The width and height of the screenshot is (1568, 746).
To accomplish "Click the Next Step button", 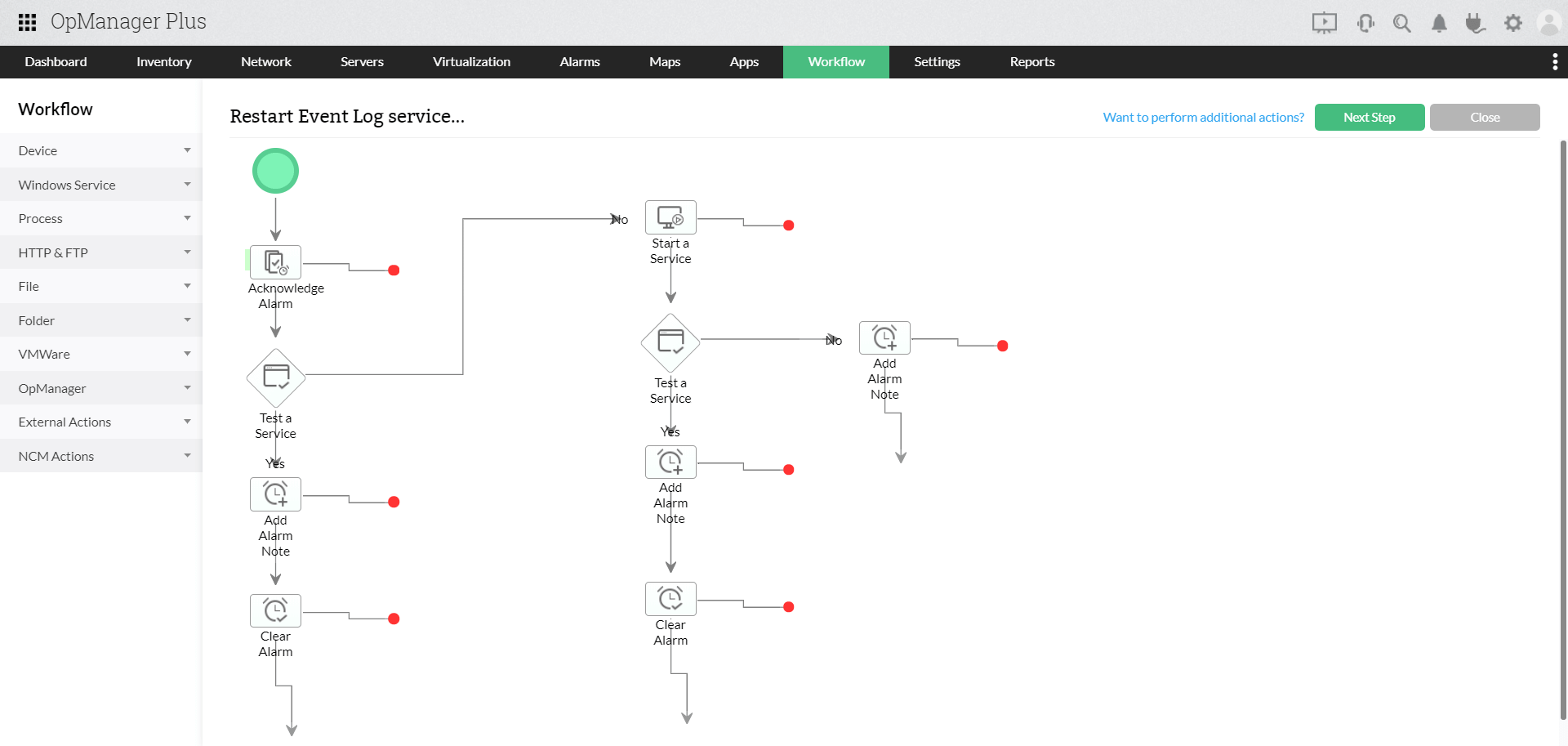I will (x=1370, y=117).
